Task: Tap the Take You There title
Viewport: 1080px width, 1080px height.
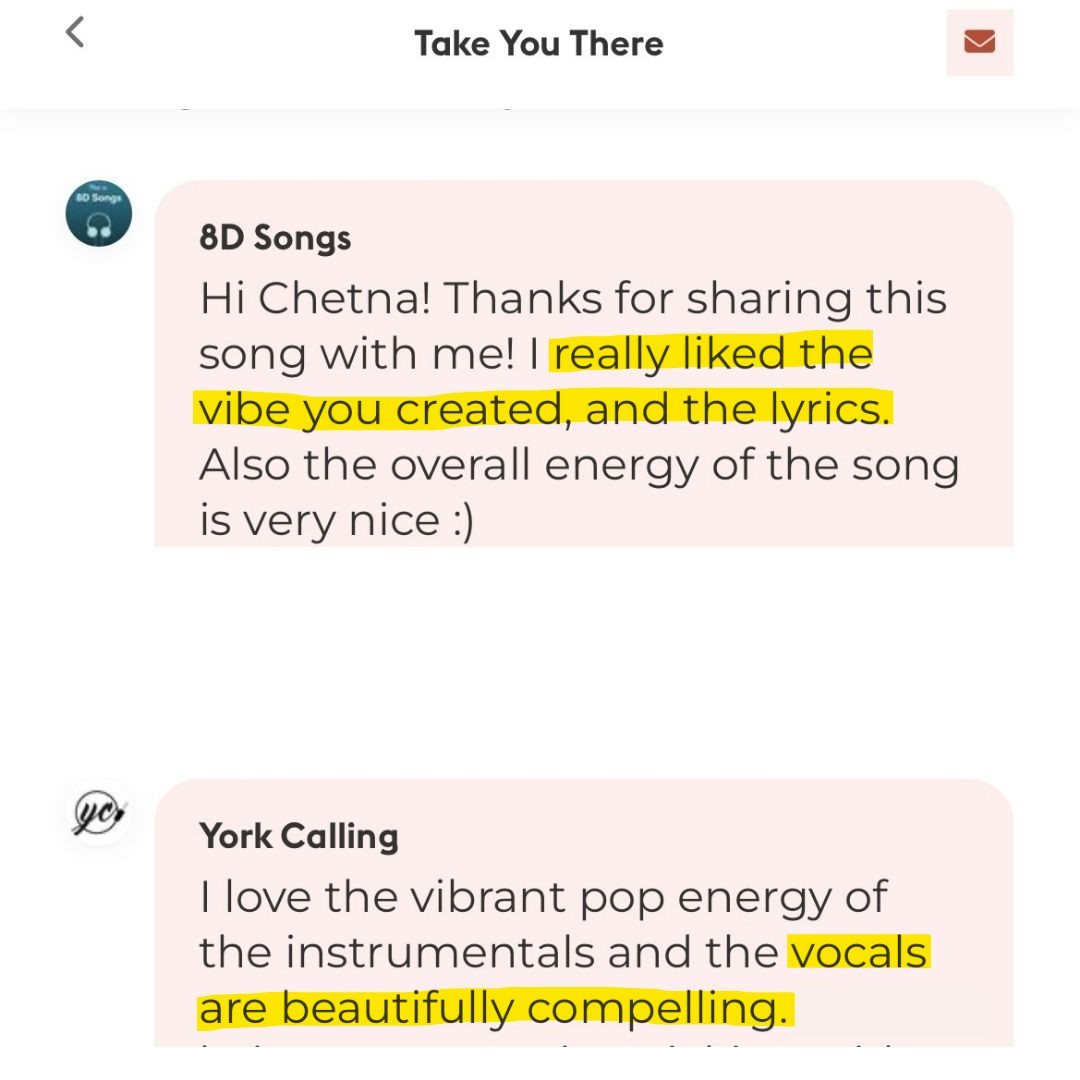Action: pyautogui.click(x=539, y=43)
